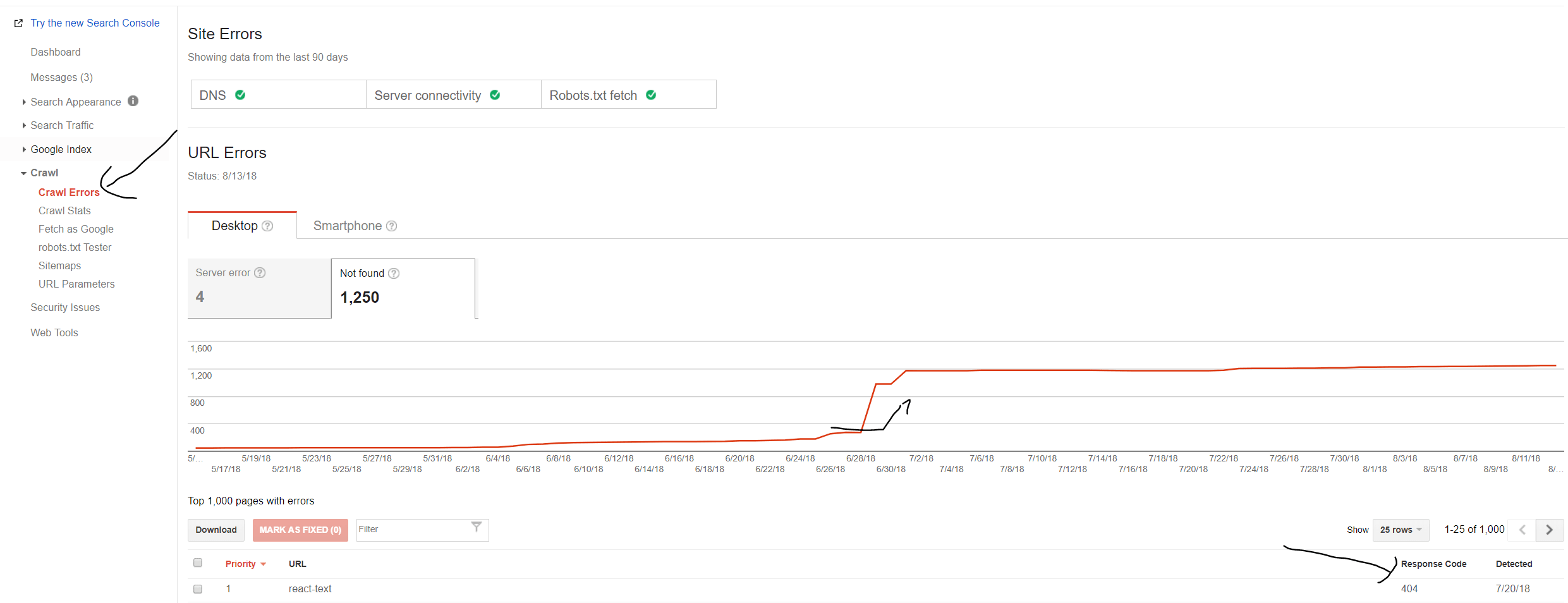Select the Desktop tab
Screen dimensions: 1568x603
(242, 226)
